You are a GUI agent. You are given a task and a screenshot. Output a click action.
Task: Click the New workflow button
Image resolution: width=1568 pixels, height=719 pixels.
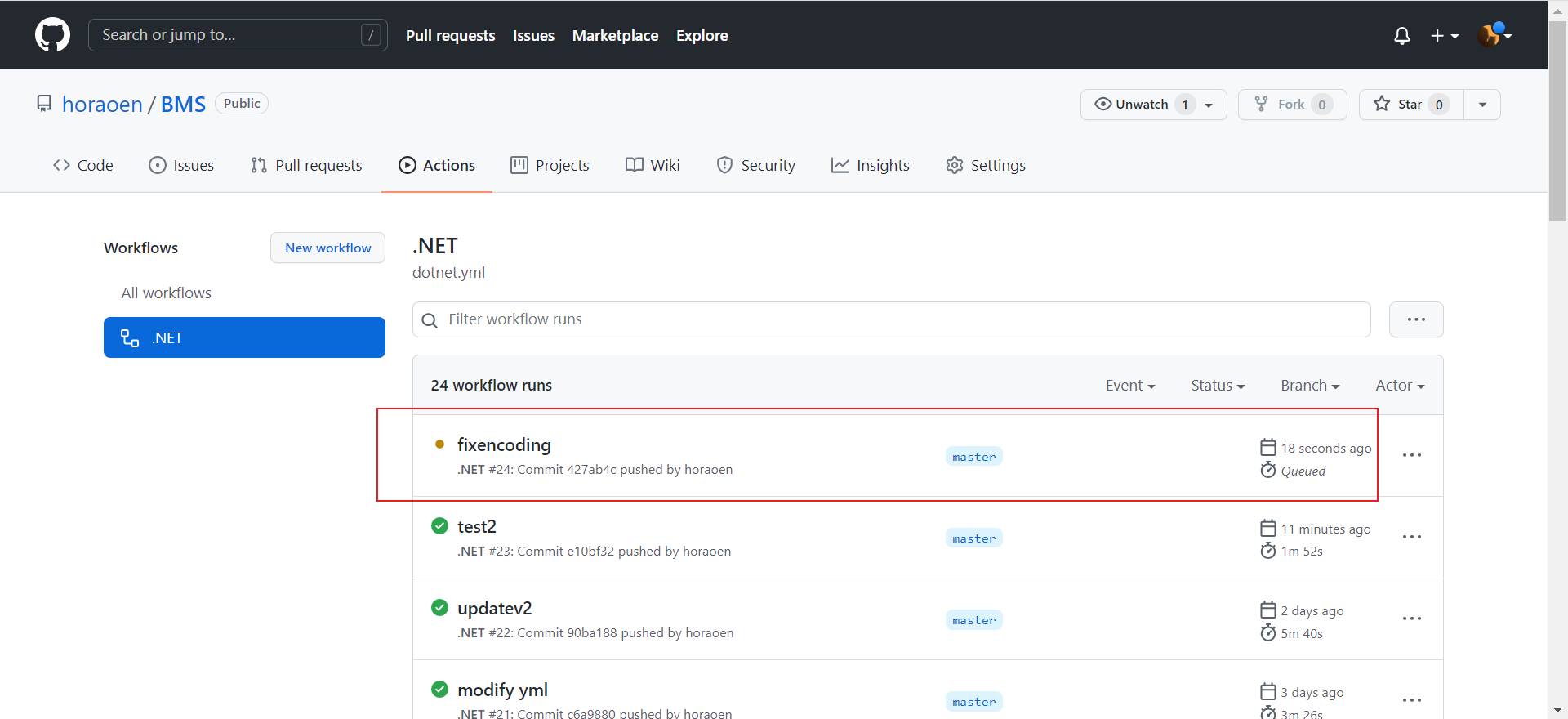tap(327, 248)
